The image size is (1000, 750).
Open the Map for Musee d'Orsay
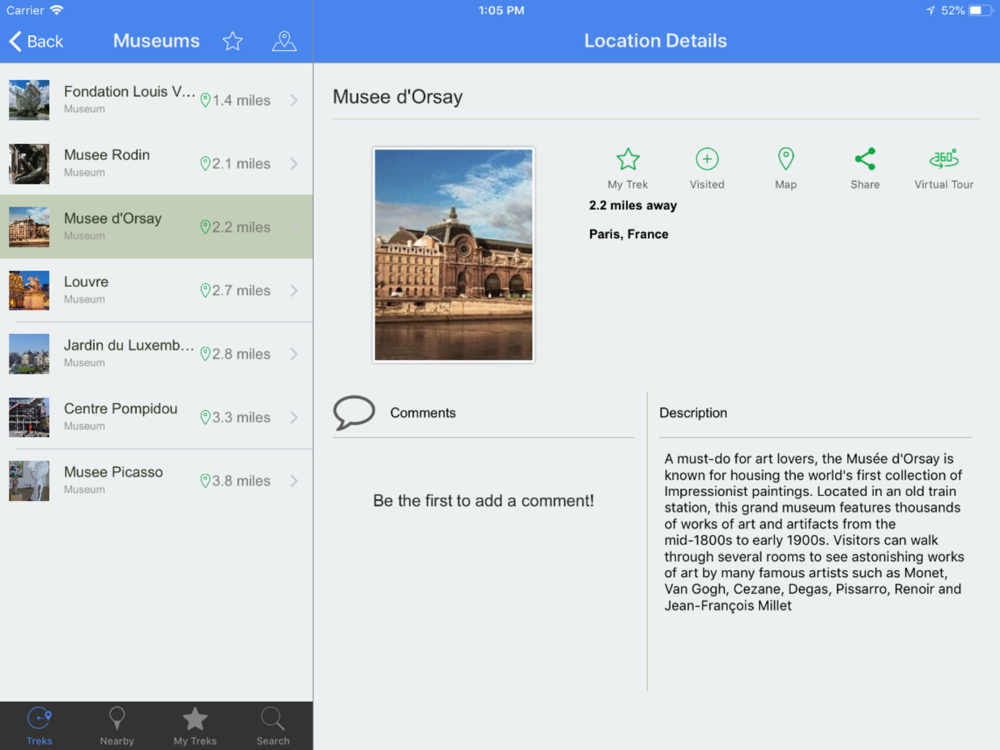pos(786,168)
